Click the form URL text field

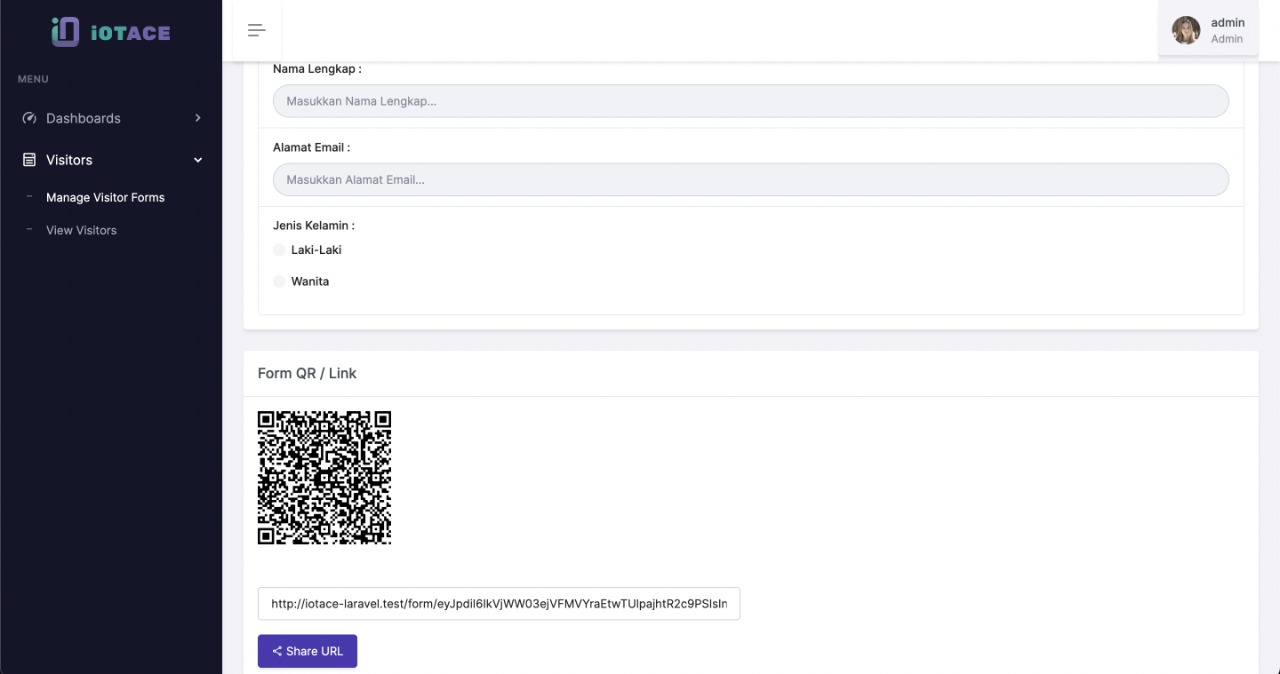[x=499, y=604]
